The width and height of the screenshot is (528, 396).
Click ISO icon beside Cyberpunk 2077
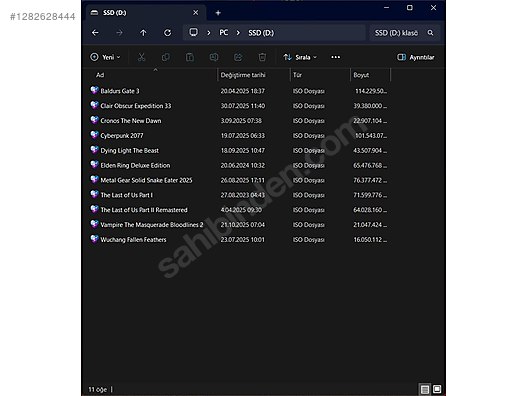(94, 135)
